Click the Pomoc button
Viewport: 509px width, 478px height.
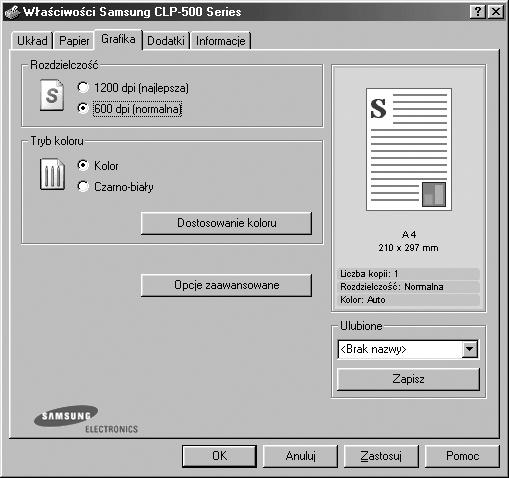pos(462,456)
